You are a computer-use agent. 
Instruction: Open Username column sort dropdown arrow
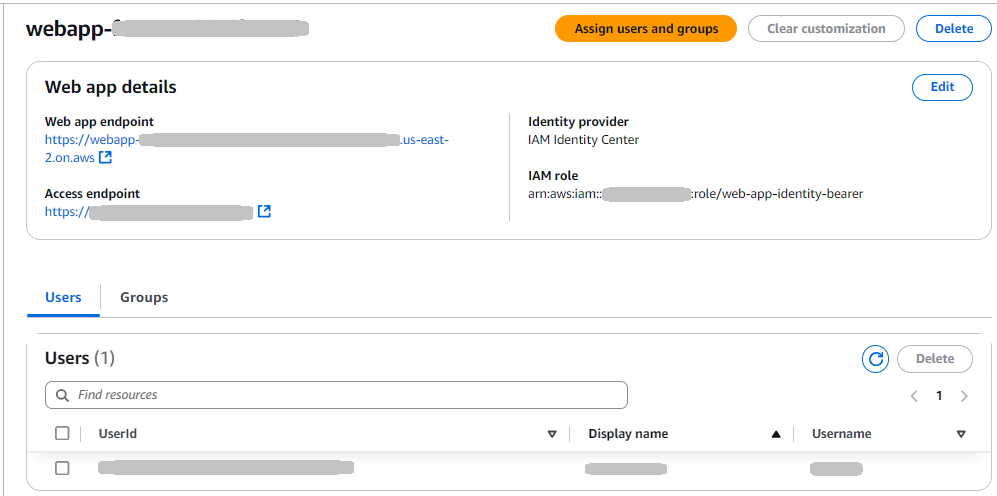tap(961, 434)
